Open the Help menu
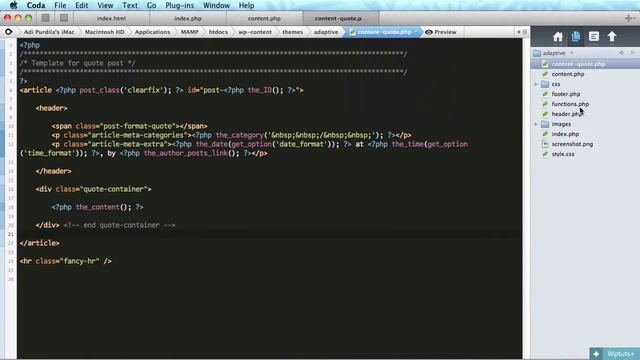 point(247,5)
